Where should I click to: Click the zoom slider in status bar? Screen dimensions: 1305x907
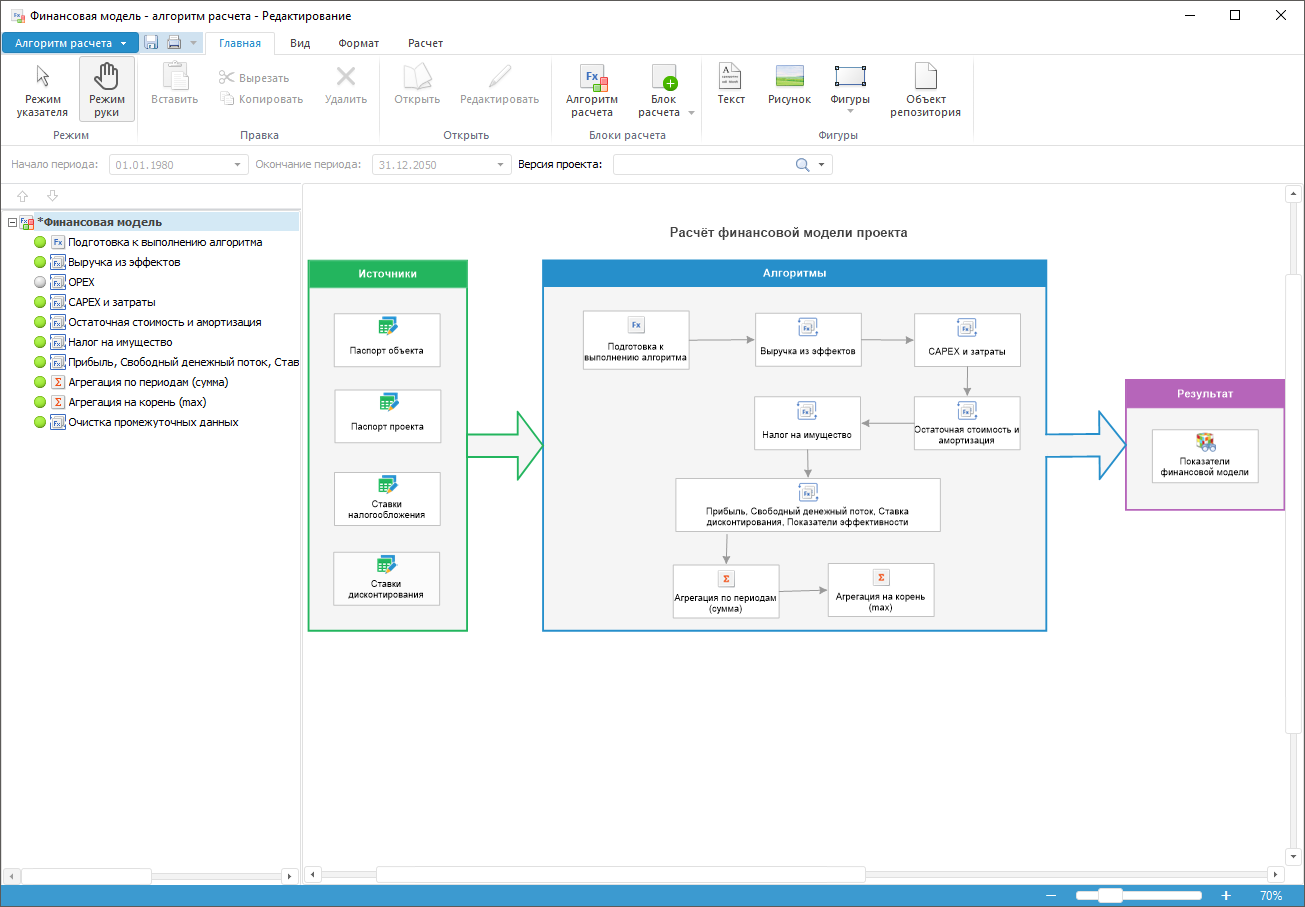point(1110,896)
